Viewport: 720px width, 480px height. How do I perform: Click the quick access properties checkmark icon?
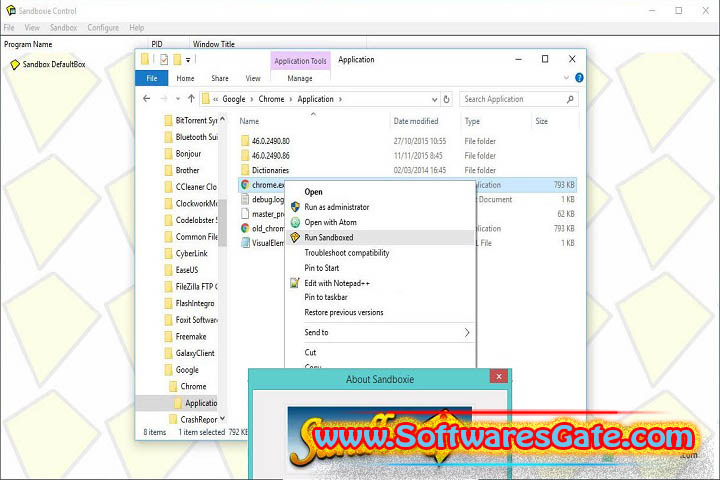164,60
